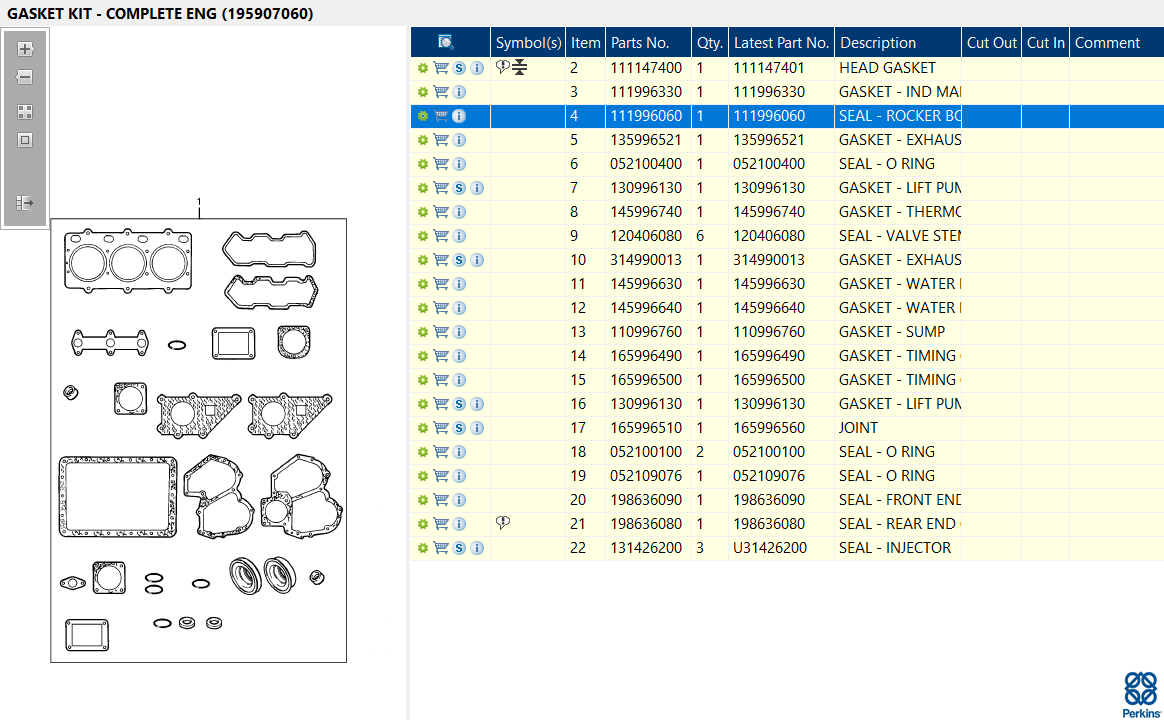
Task: Click the fit-to-window square icon
Action: point(25,140)
